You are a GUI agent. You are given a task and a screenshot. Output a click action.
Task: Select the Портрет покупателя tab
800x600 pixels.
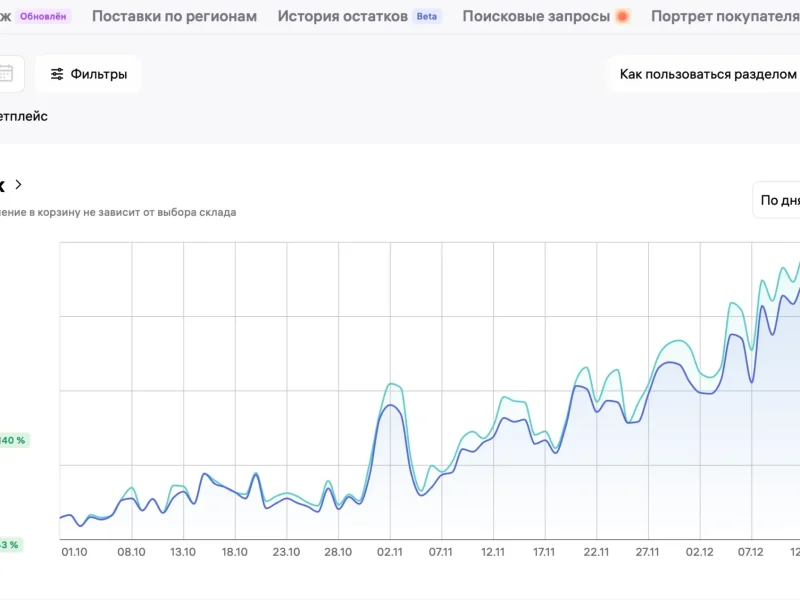[724, 17]
